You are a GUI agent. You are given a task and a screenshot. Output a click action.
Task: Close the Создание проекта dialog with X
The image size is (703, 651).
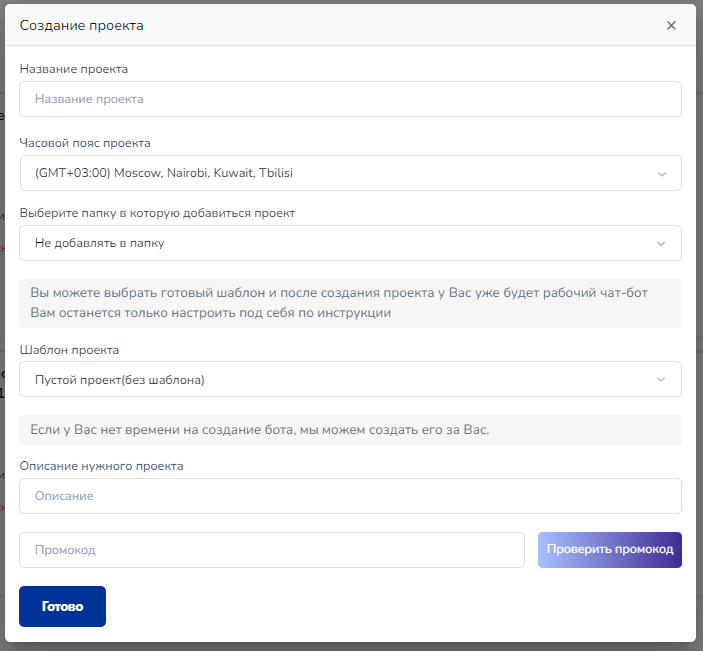(671, 26)
